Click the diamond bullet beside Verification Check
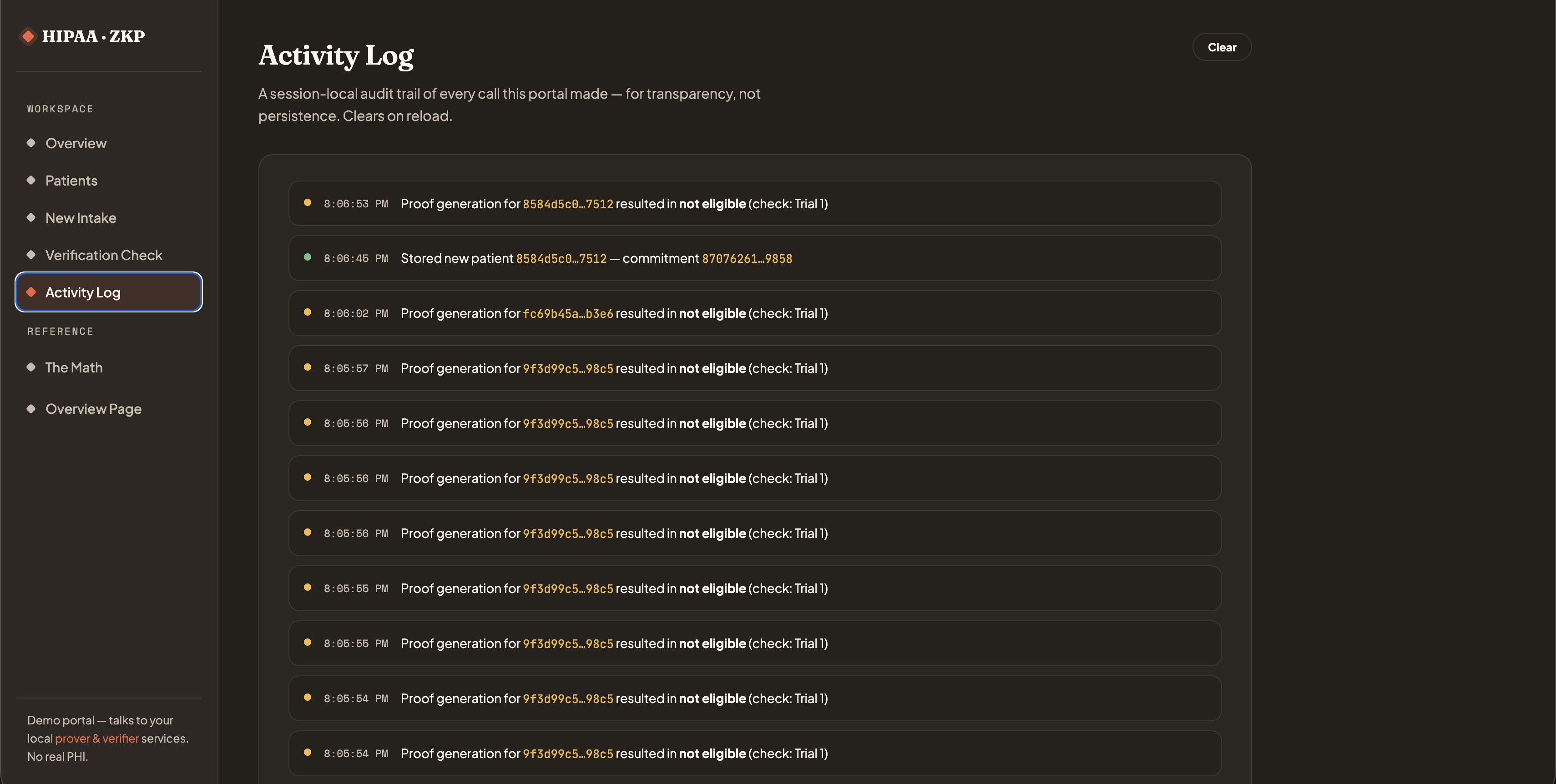The image size is (1556, 784). click(x=31, y=255)
